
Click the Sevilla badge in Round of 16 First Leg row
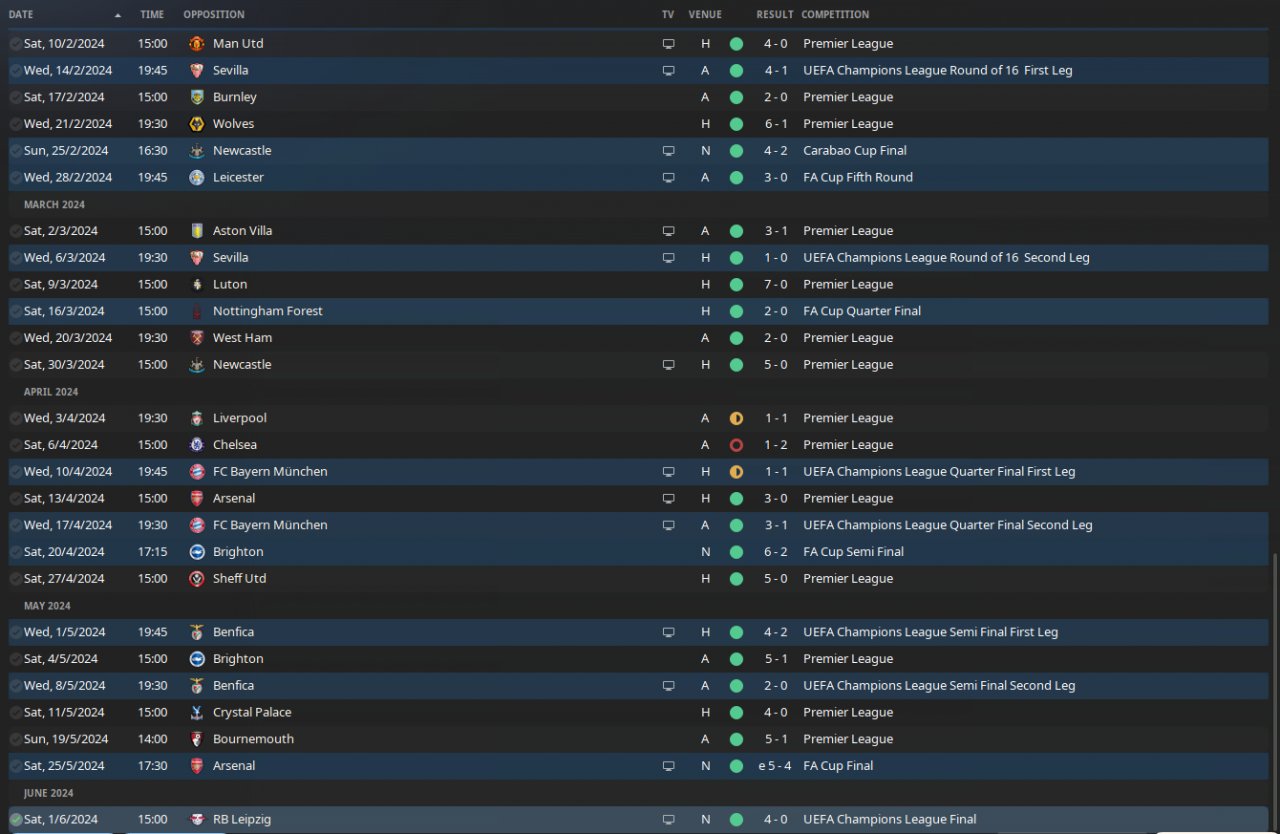tap(197, 71)
